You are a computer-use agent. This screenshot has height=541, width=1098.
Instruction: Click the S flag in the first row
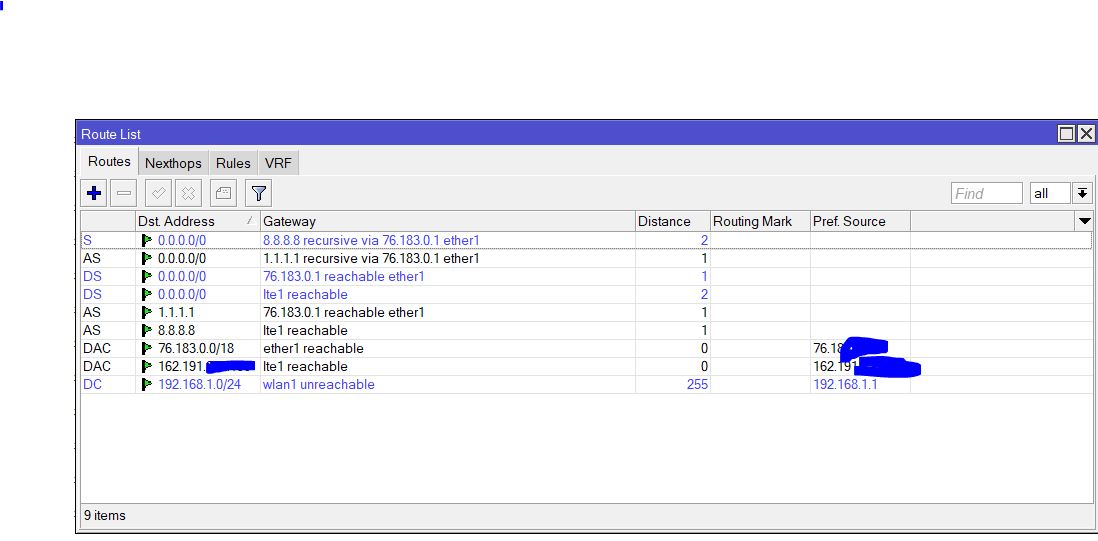(x=88, y=240)
